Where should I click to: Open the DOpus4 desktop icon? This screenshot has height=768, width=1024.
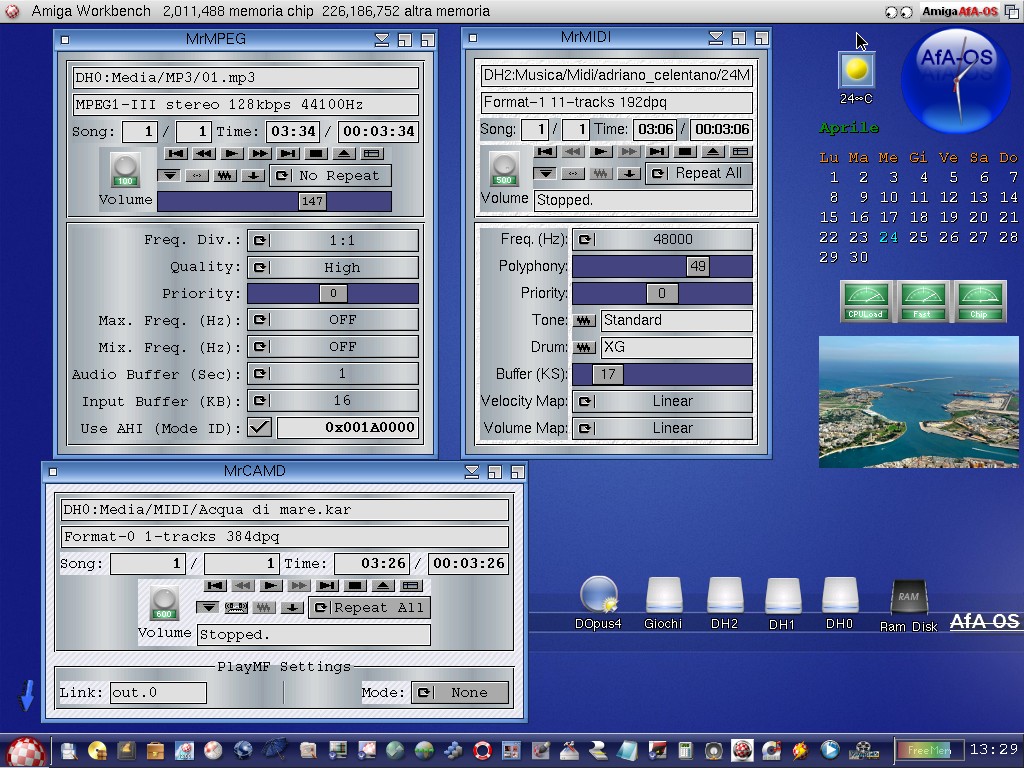598,598
